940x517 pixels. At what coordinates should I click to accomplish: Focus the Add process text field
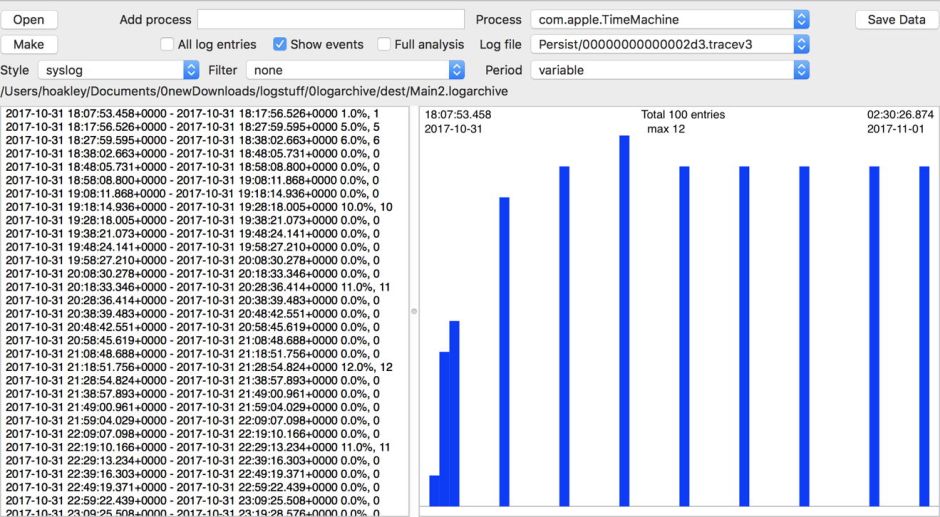[x=331, y=20]
